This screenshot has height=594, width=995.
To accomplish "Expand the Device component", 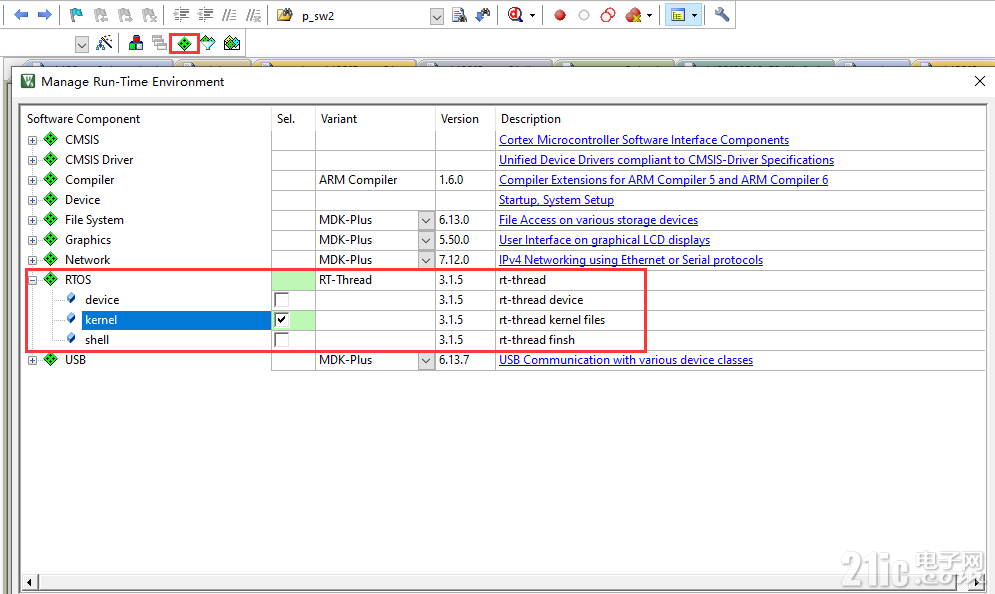I will coord(32,201).
